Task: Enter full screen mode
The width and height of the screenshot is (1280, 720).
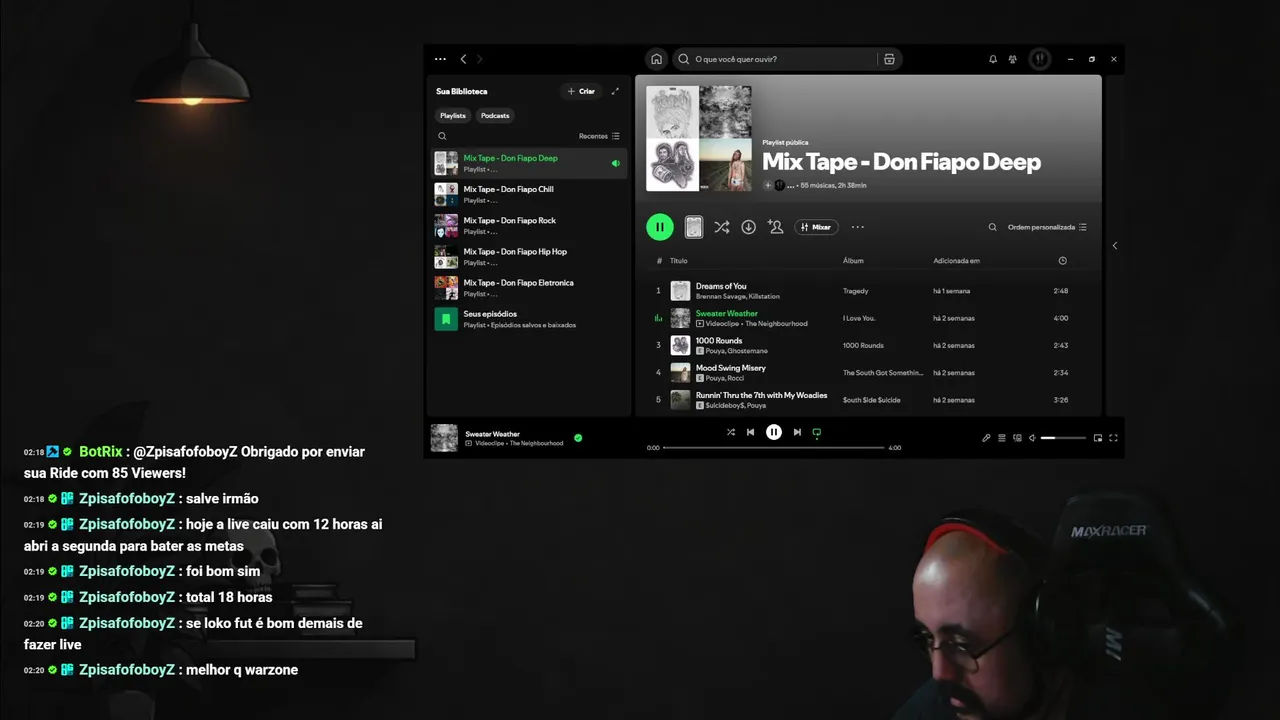Action: [x=1113, y=438]
